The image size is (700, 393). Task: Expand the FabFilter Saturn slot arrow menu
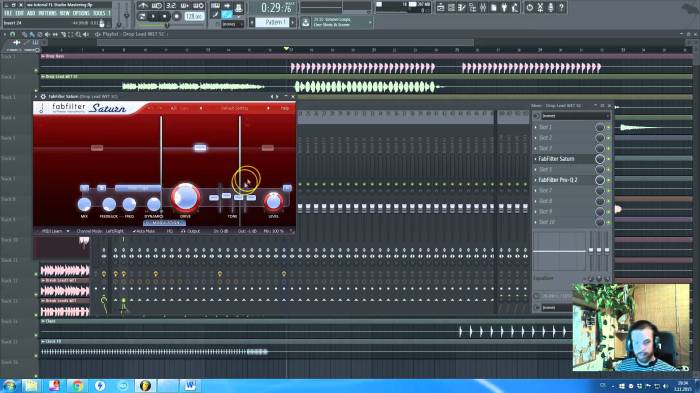pyautogui.click(x=536, y=159)
